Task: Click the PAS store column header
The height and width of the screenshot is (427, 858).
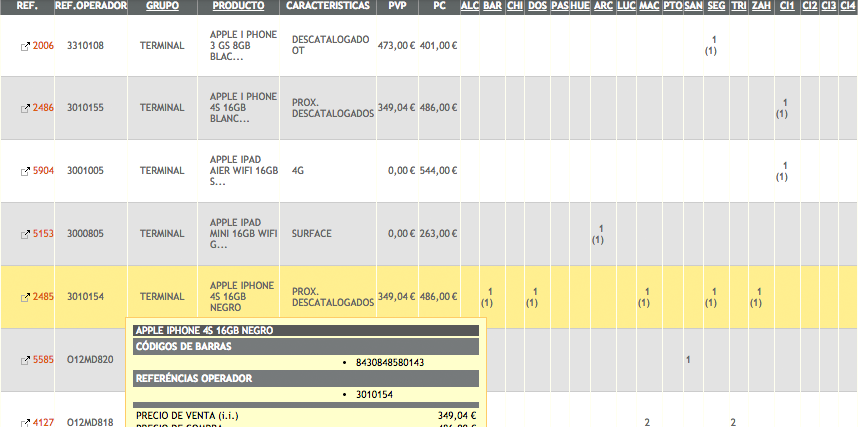Action: 560,6
